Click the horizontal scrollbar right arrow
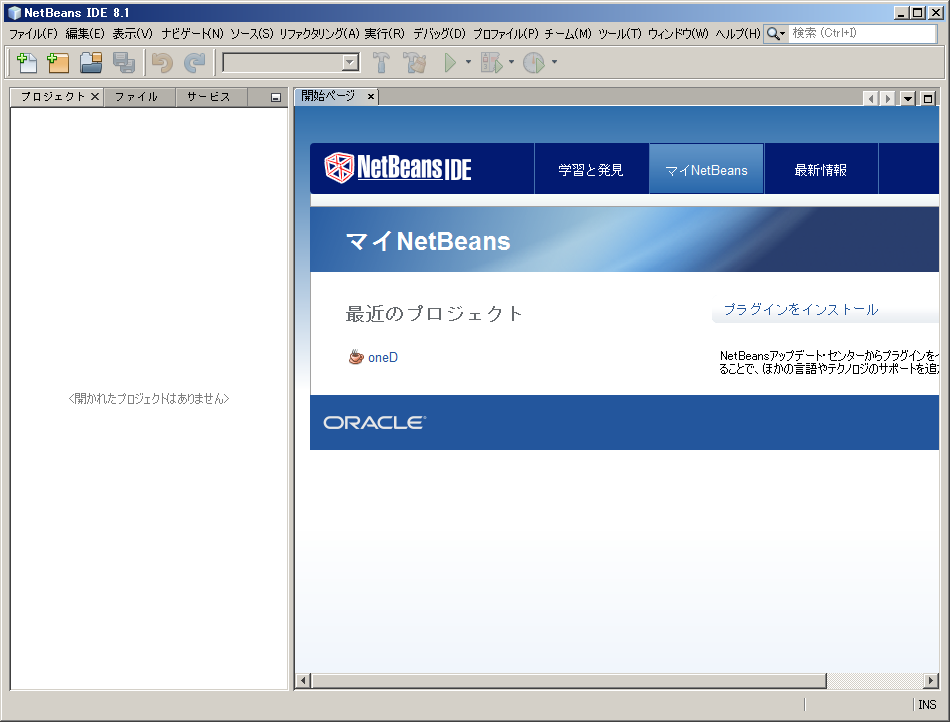 (931, 681)
